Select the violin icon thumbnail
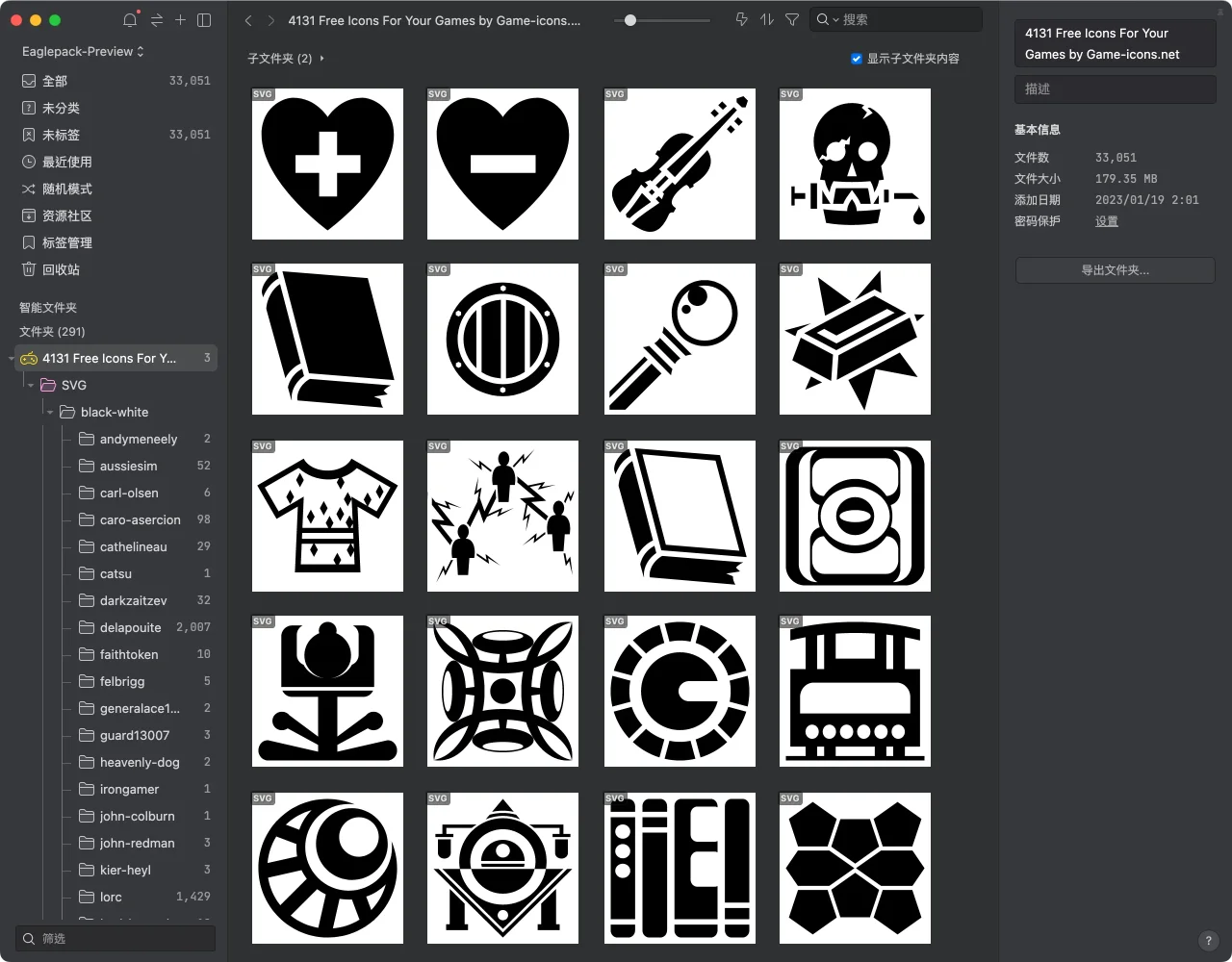Screen dimensions: 1232x962 point(680,164)
